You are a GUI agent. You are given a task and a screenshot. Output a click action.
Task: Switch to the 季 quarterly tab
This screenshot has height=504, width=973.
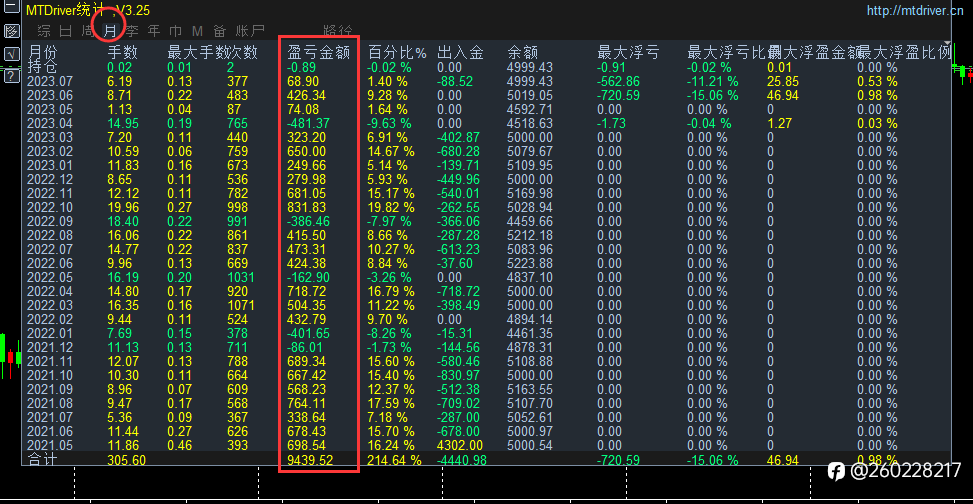pyautogui.click(x=132, y=30)
